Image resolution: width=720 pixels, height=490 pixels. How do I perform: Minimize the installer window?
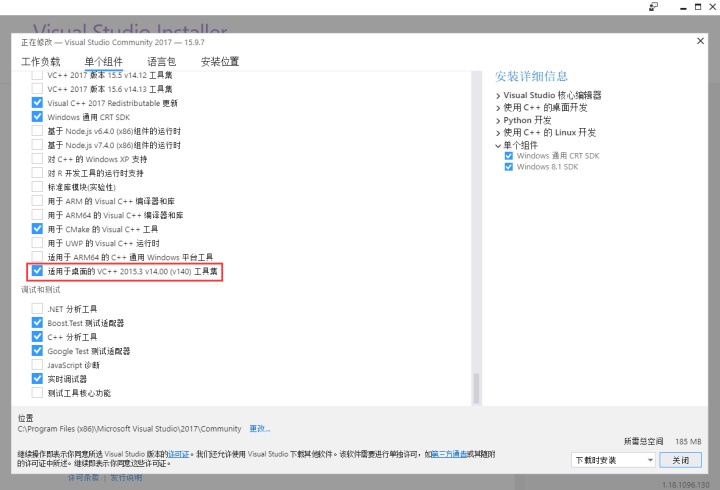683,7
